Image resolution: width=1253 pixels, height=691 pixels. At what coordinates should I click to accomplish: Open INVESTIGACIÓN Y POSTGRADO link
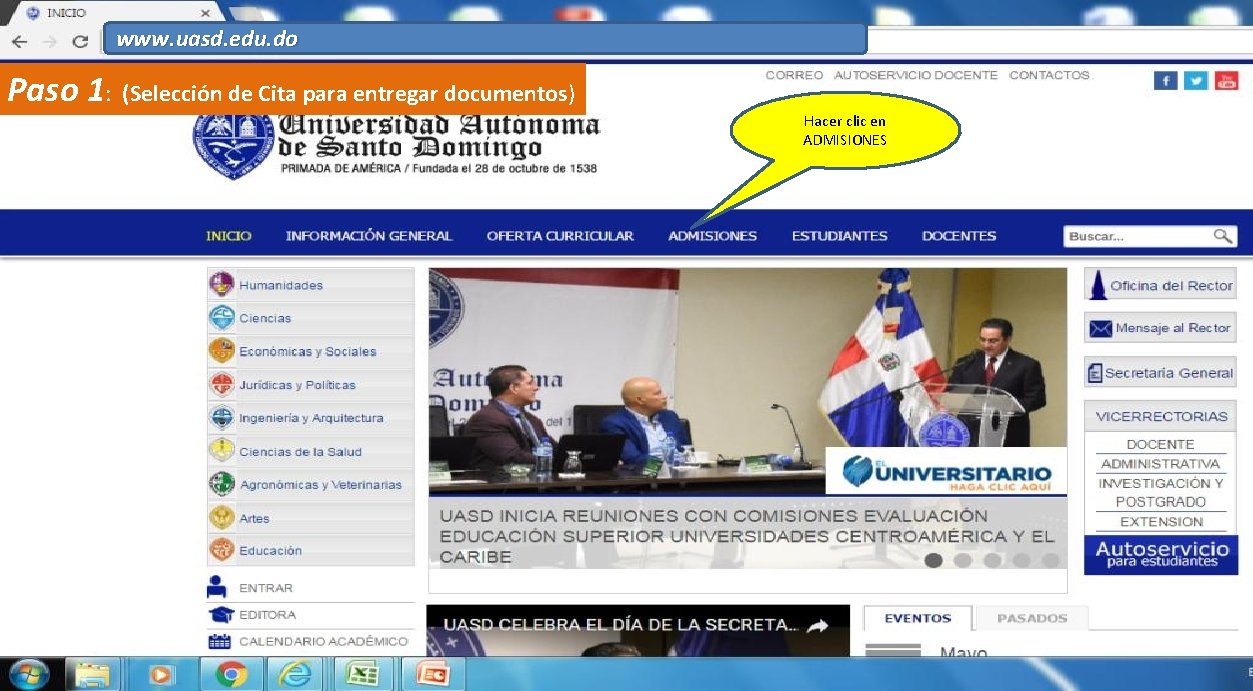click(x=1160, y=492)
